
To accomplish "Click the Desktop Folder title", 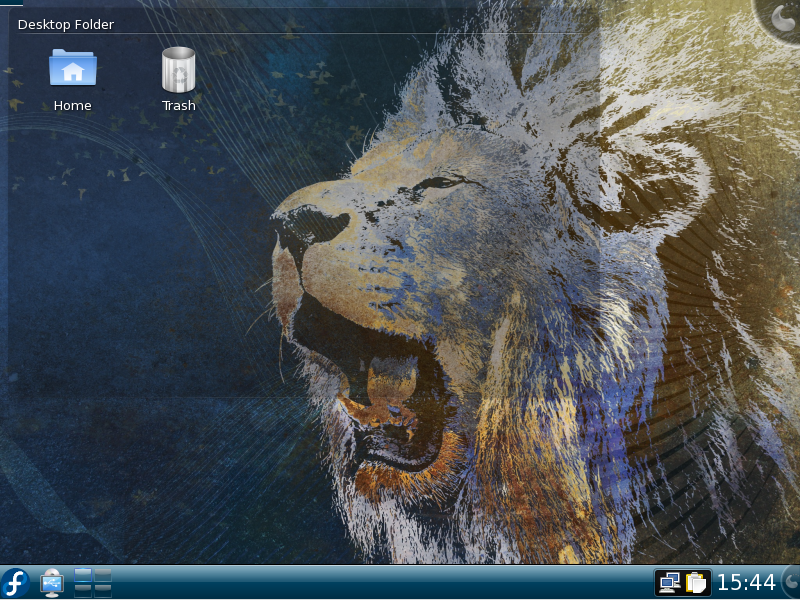I will pos(66,24).
